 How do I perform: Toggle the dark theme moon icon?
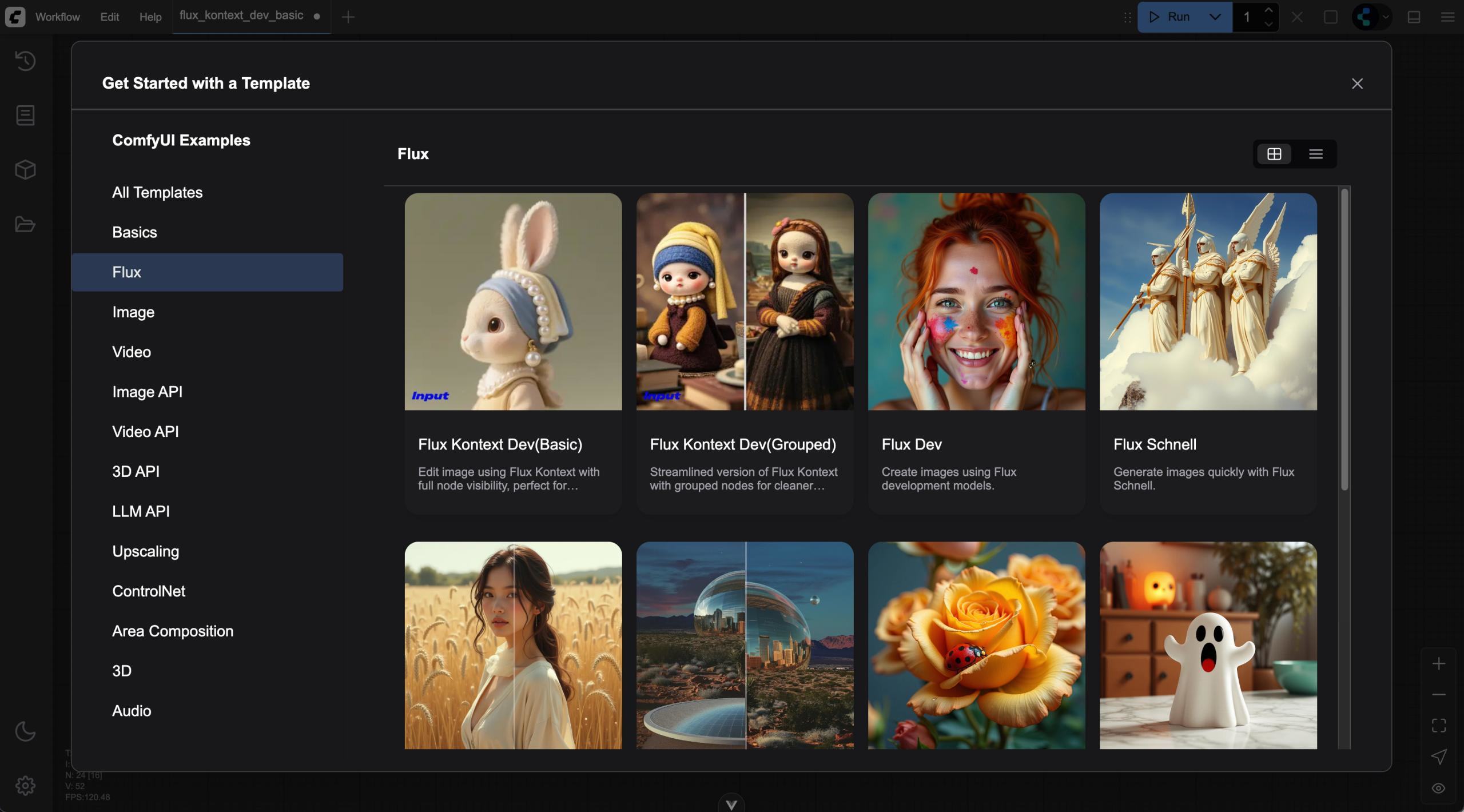point(25,731)
